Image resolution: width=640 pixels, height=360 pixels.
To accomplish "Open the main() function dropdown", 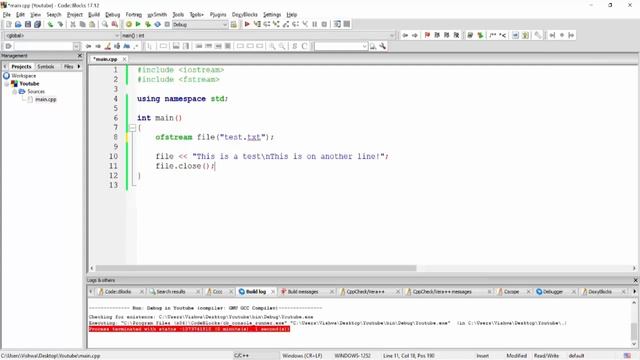I will click(x=258, y=36).
